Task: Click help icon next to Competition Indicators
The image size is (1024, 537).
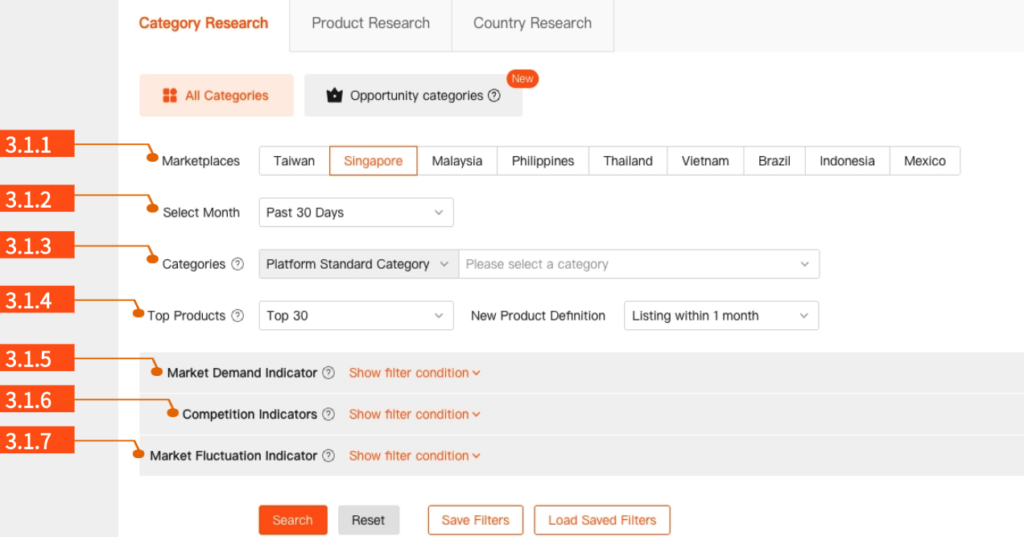Action: (x=328, y=414)
